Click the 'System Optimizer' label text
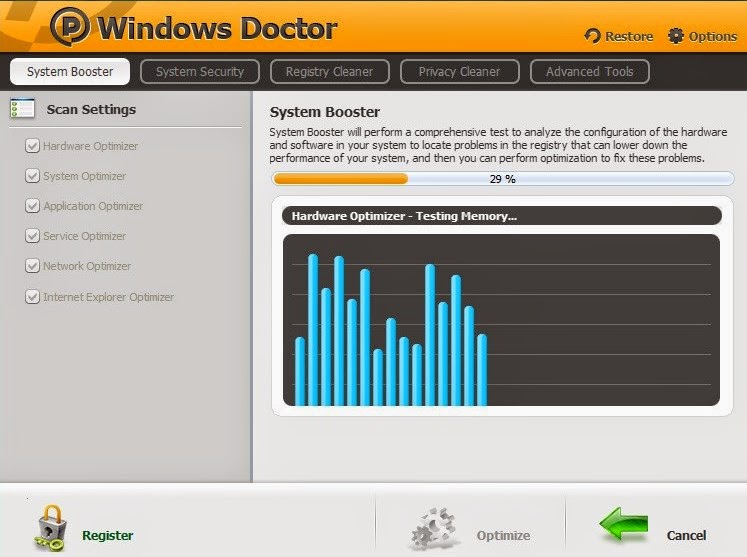Screen dimensions: 747x557 (85, 176)
